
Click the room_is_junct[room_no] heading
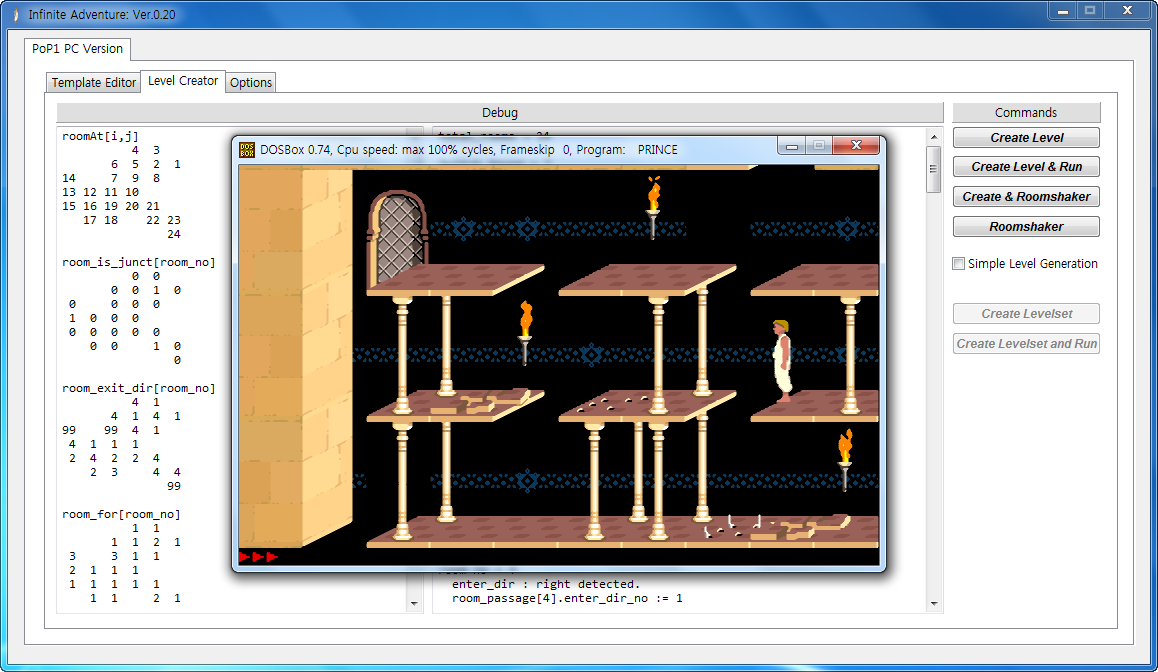point(139,262)
